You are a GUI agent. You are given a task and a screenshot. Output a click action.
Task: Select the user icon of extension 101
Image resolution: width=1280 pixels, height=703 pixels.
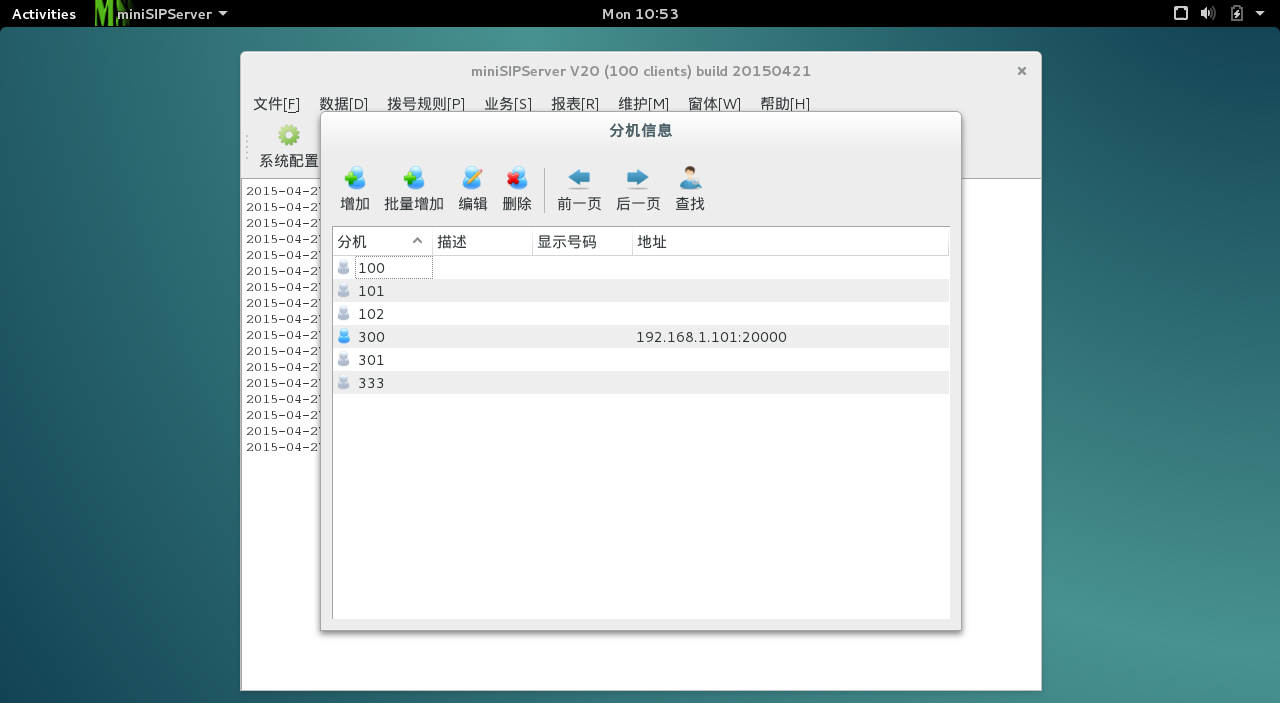[344, 291]
